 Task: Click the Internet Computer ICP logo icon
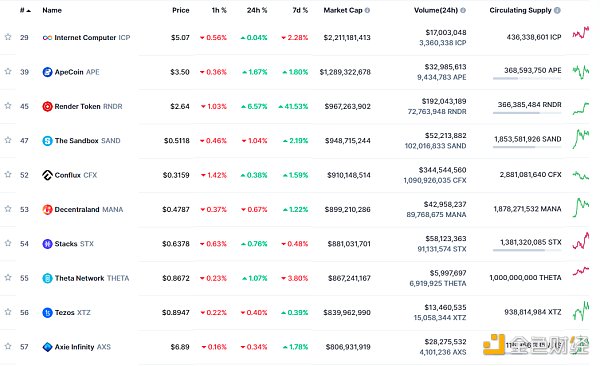point(47,38)
